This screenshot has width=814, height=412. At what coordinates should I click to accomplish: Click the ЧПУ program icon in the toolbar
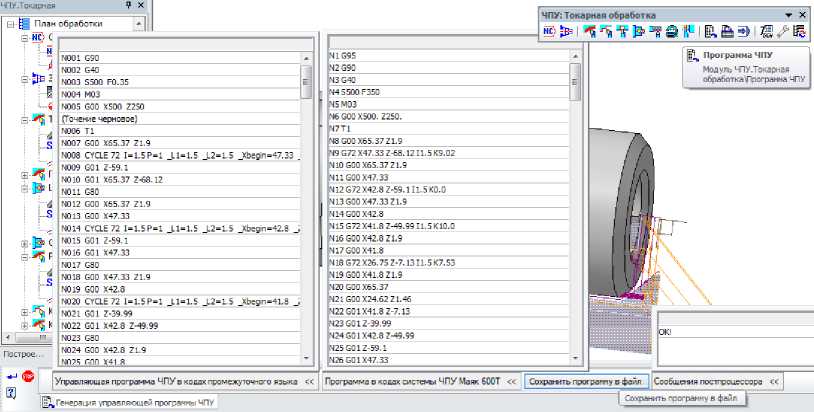(x=711, y=32)
